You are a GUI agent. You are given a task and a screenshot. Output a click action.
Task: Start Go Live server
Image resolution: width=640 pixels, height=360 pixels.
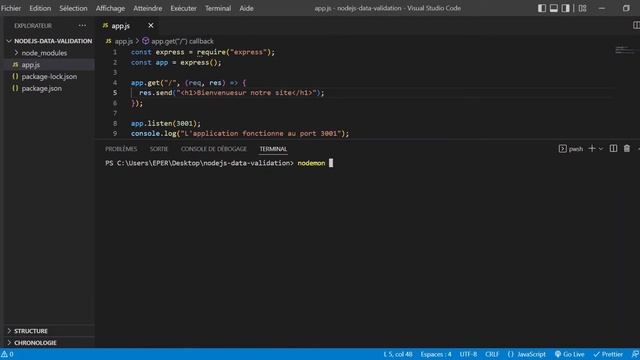tap(569, 354)
